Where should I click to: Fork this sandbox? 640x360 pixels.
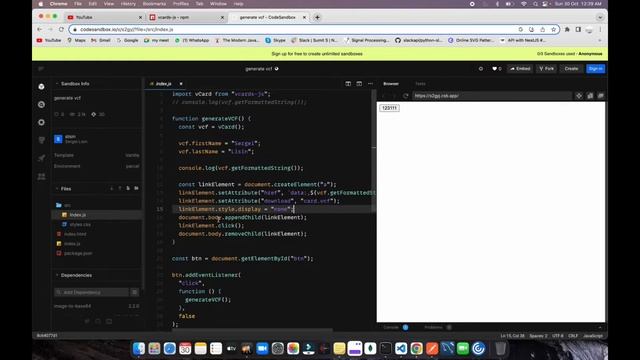(x=547, y=69)
